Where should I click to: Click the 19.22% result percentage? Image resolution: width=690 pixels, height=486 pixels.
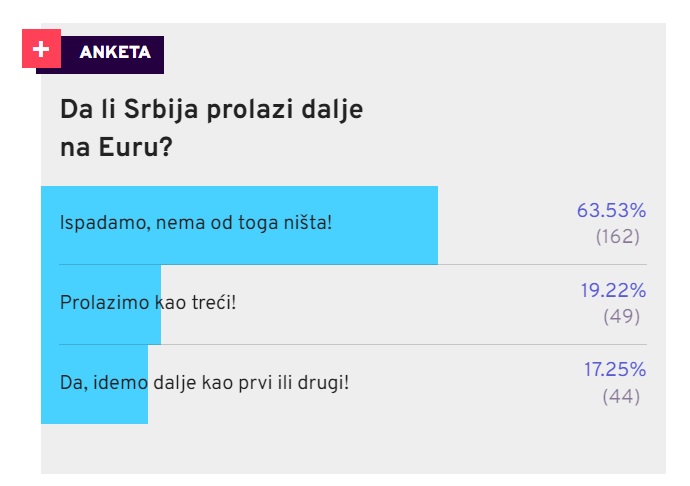point(613,291)
